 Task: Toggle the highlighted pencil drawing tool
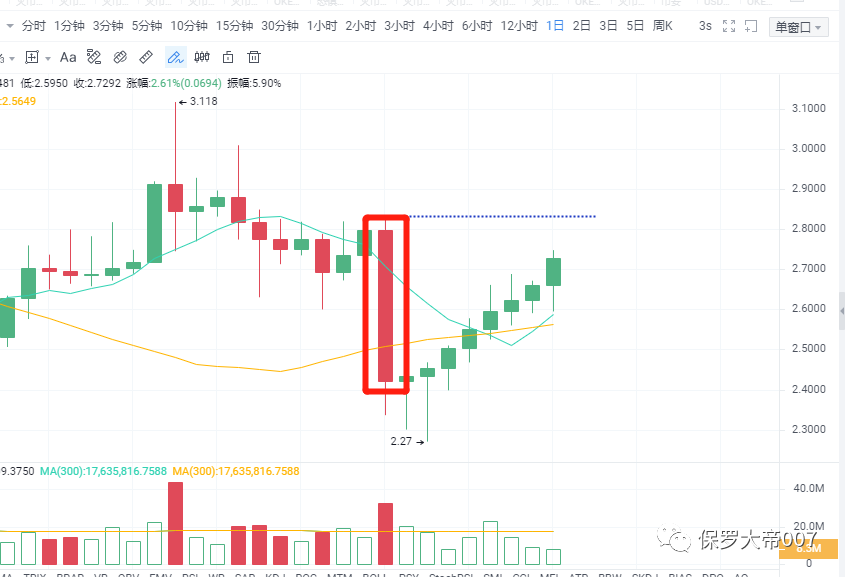(176, 57)
